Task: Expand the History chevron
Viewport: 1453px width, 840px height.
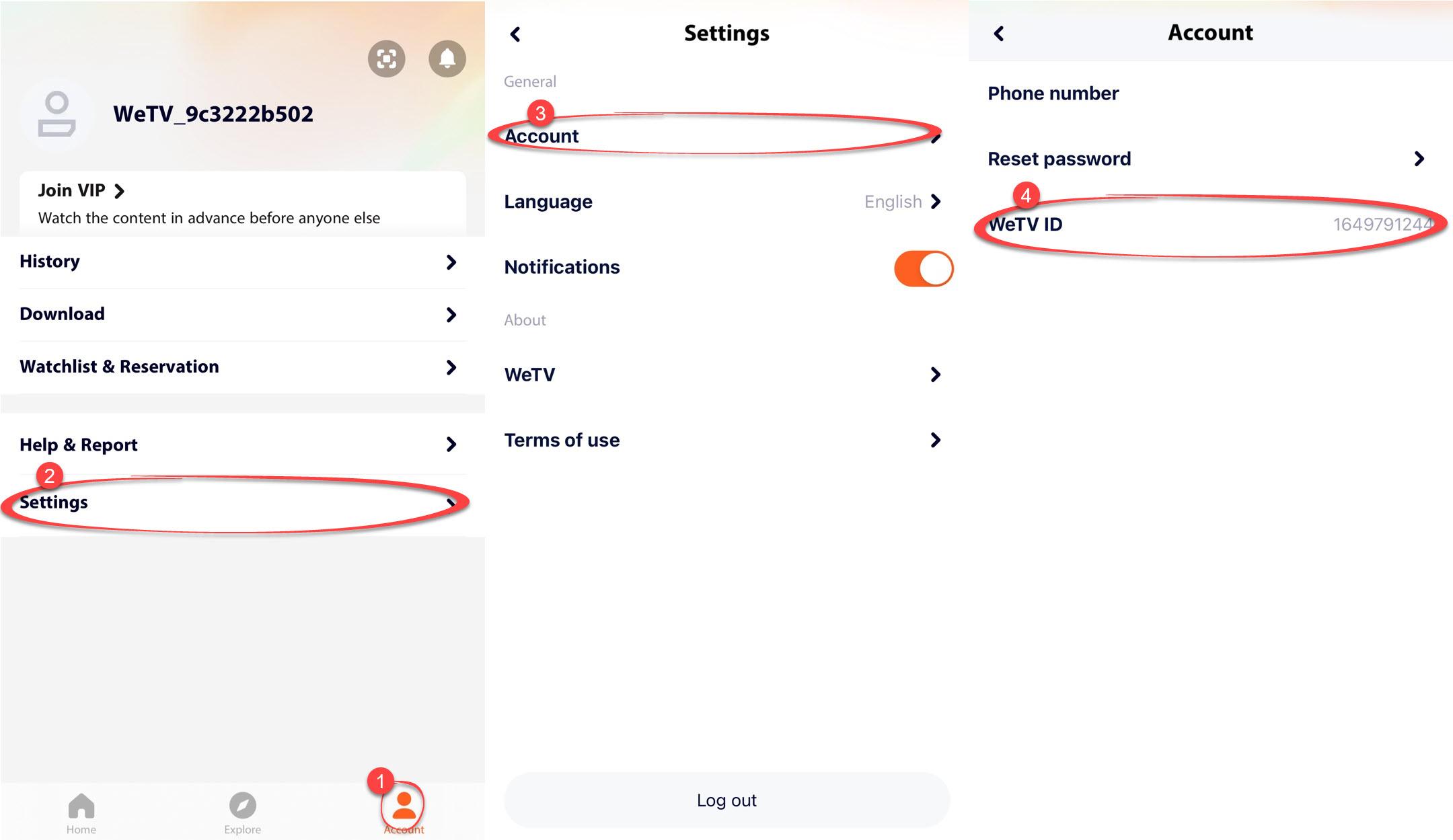Action: point(451,262)
